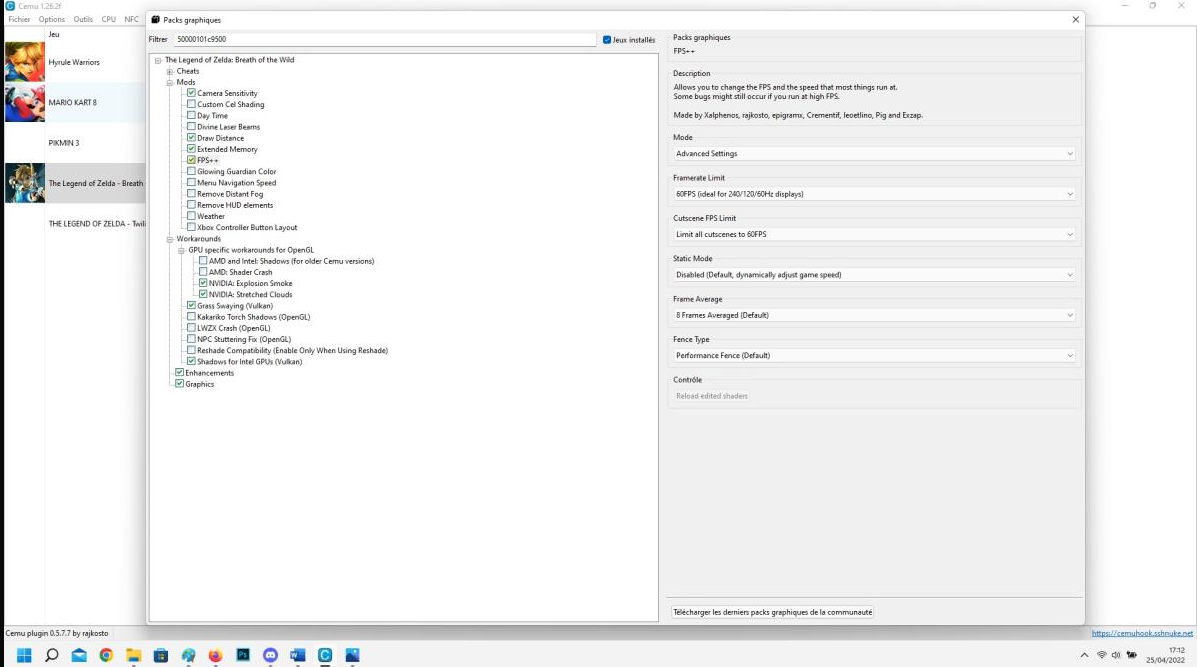Open the cemuhook.sshnuke.net link

pos(1142,633)
